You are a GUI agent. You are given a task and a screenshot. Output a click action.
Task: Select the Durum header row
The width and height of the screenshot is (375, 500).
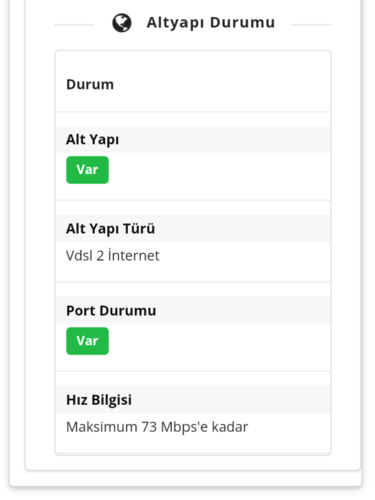(193, 84)
